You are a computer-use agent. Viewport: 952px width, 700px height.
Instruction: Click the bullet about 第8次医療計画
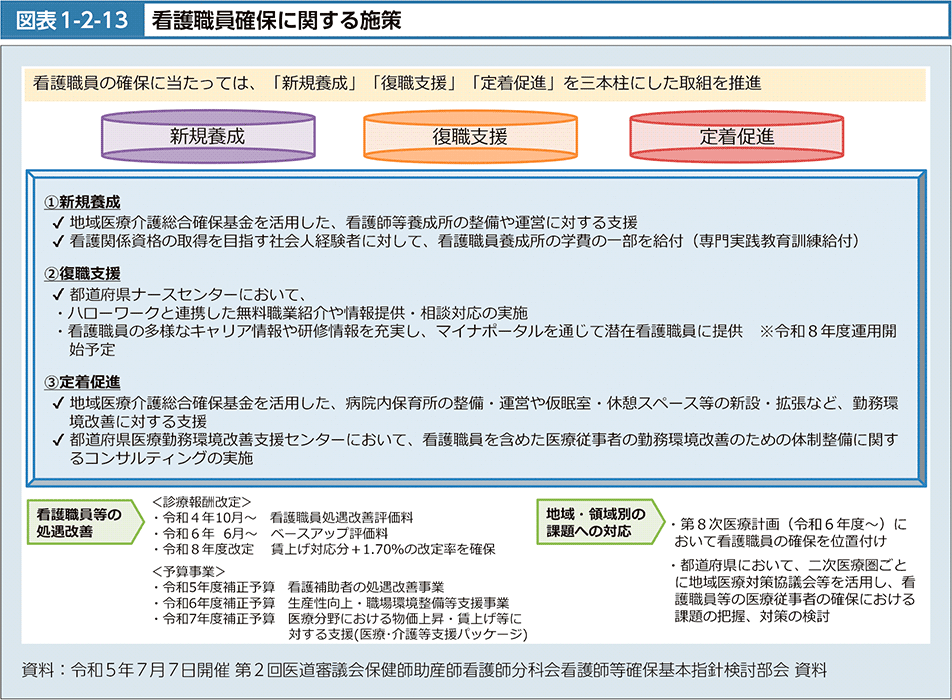[789, 532]
